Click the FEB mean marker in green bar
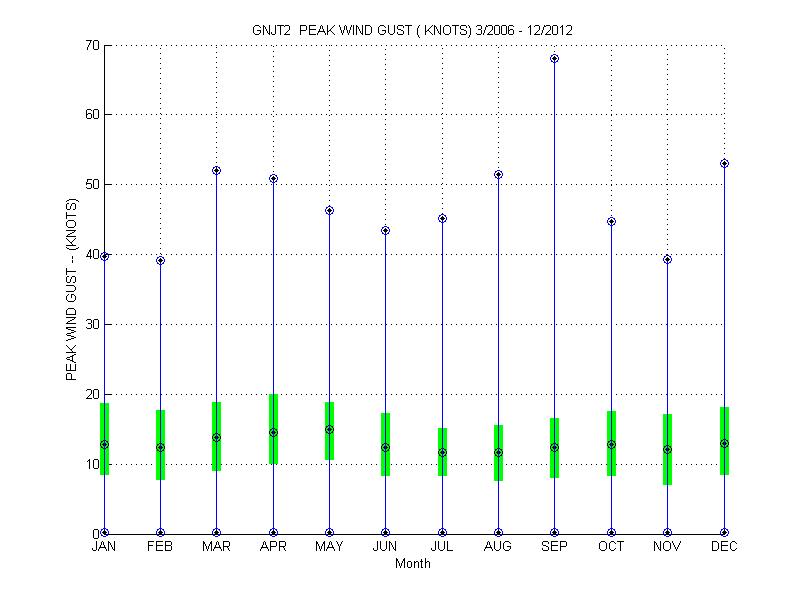 click(x=161, y=447)
